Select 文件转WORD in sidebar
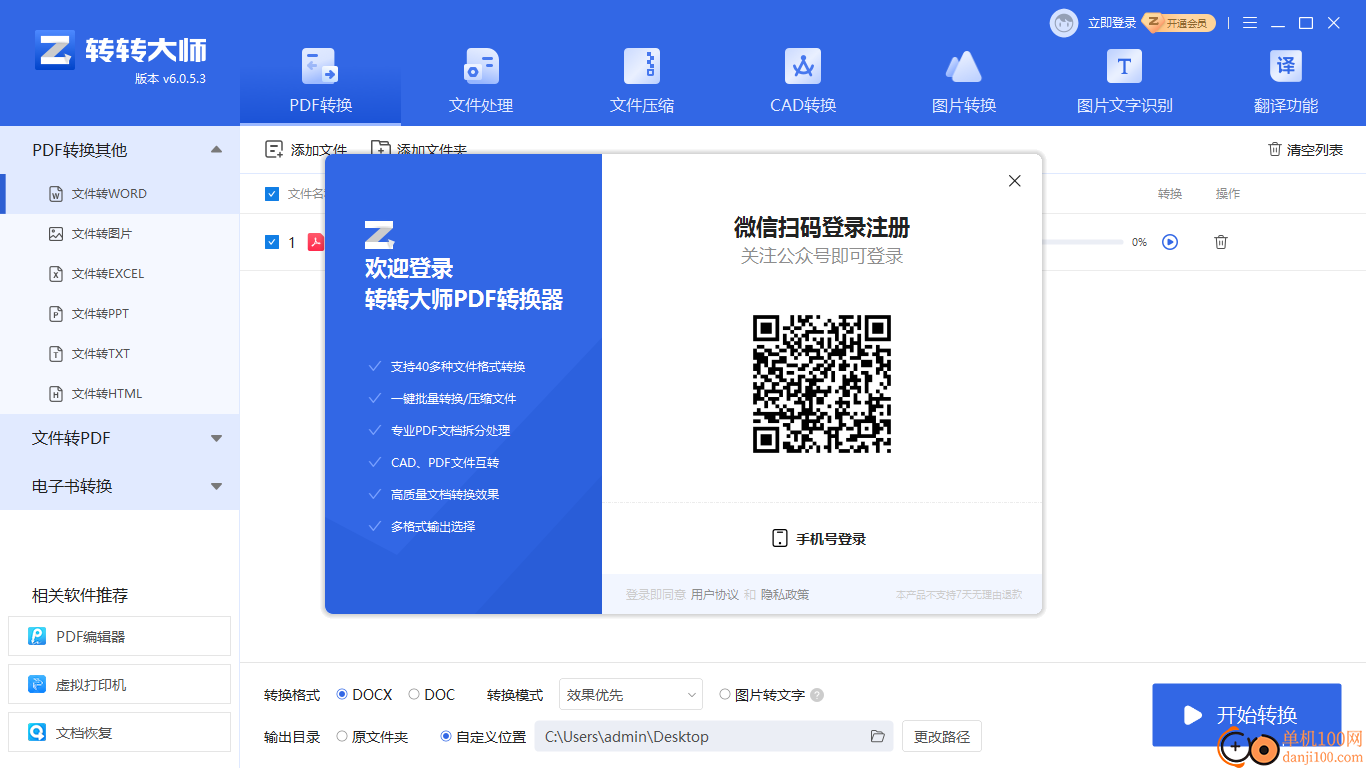Viewport: 1366px width, 768px height. tap(120, 194)
